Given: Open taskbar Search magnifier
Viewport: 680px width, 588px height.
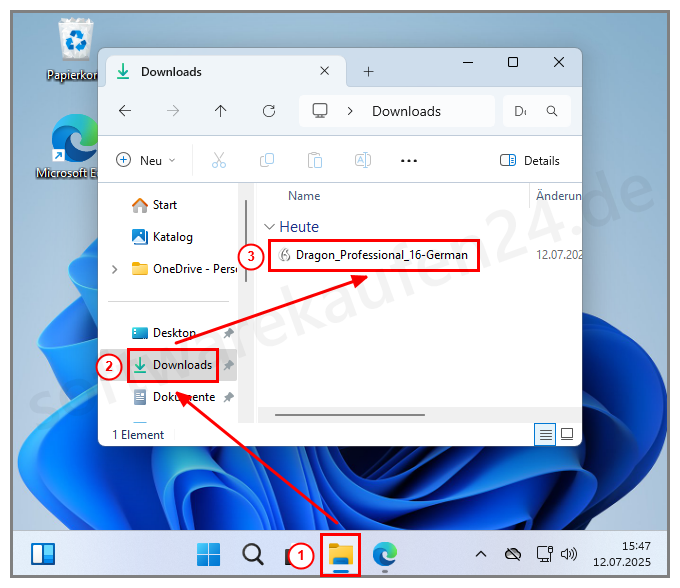Looking at the screenshot, I should (x=253, y=554).
